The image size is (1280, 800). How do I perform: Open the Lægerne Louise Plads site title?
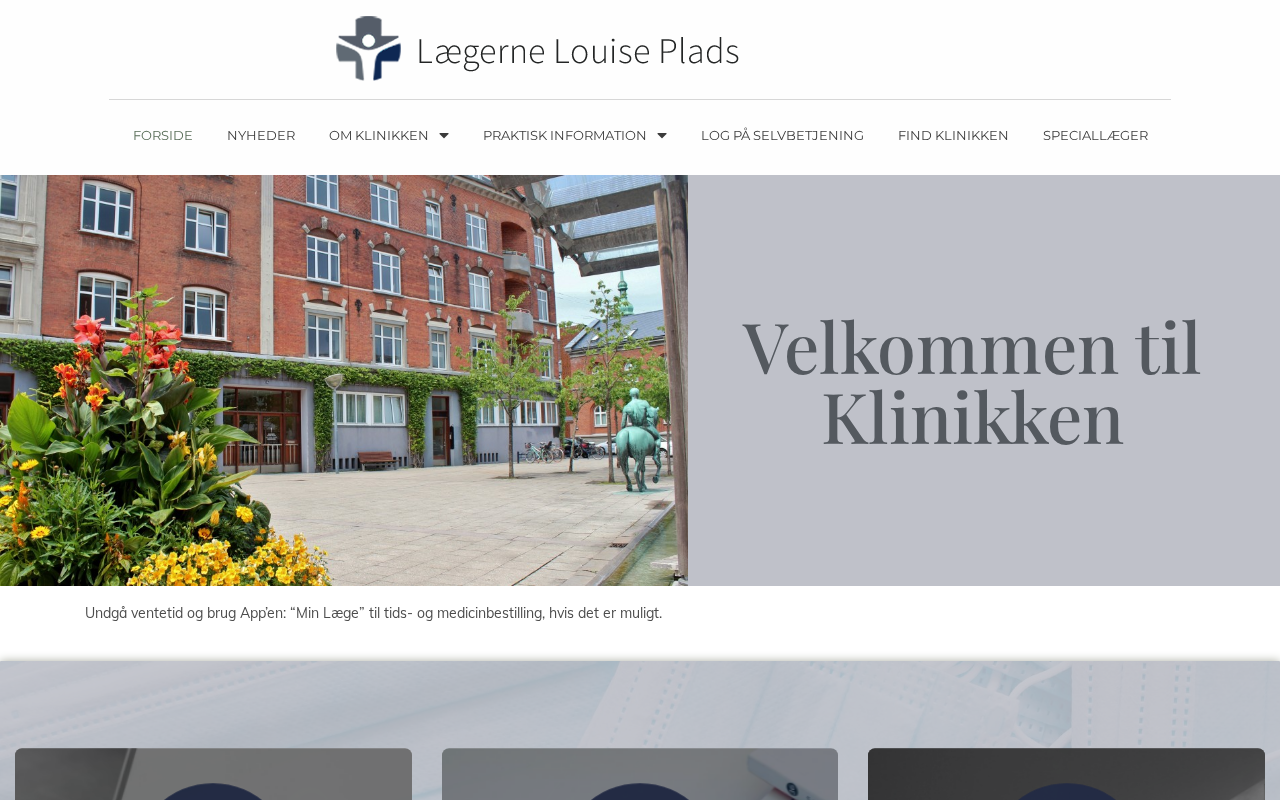click(x=577, y=51)
